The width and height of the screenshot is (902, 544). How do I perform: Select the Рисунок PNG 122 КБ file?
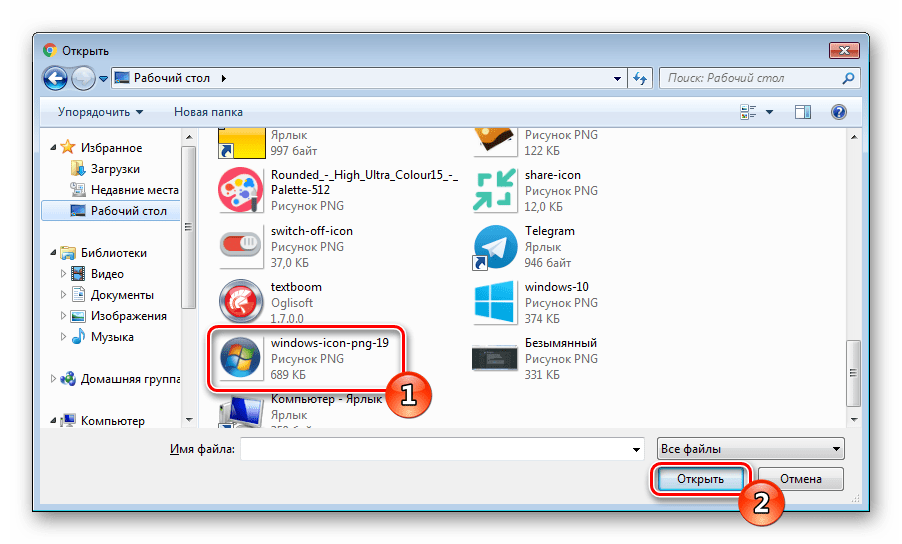(x=535, y=143)
